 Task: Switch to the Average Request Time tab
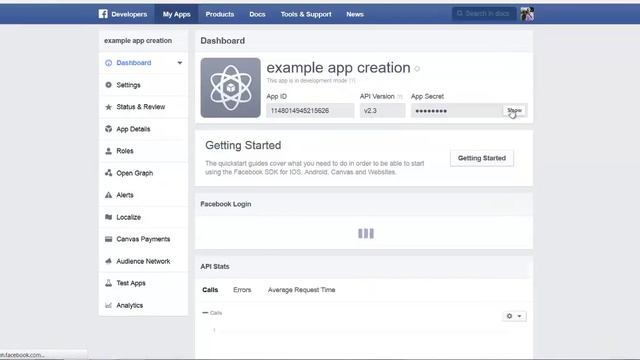[302, 290]
